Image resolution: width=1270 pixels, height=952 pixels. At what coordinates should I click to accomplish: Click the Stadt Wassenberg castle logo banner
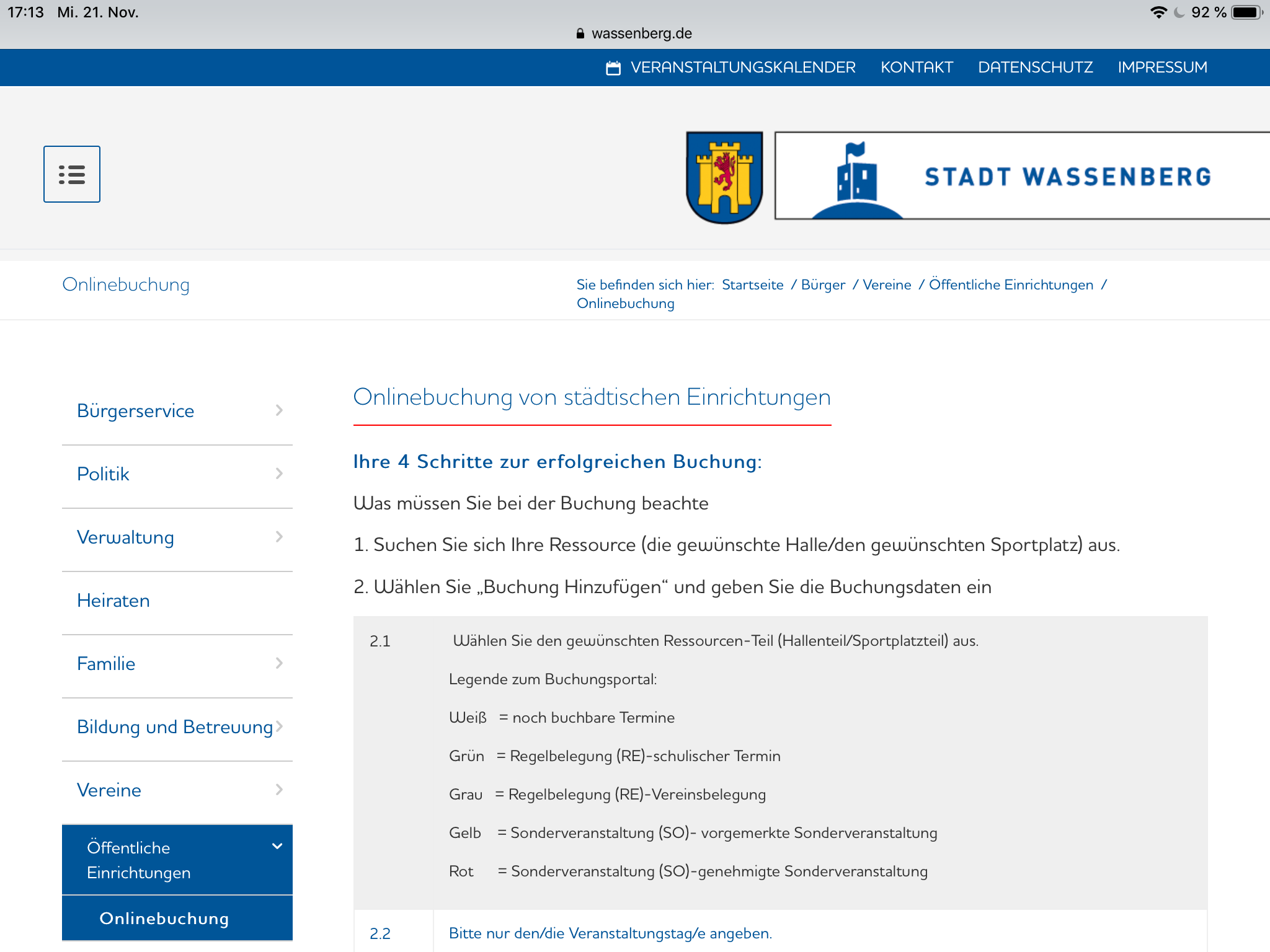[x=1022, y=176]
